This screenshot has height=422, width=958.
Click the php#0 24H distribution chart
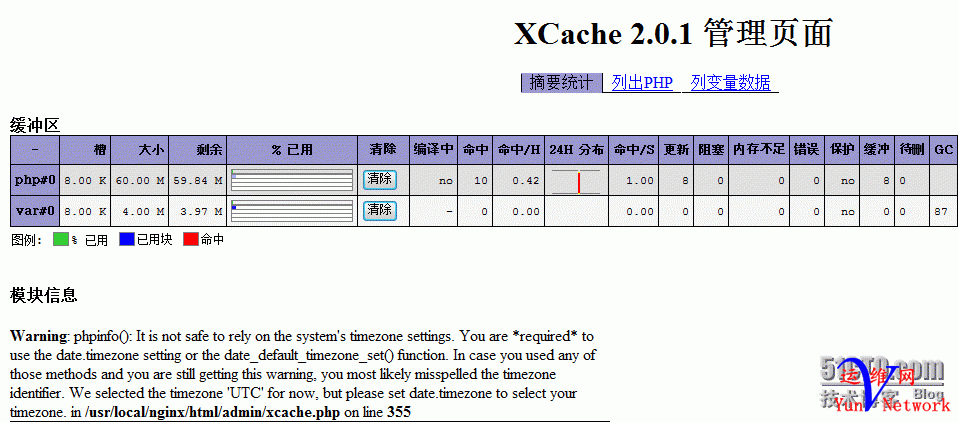(576, 181)
